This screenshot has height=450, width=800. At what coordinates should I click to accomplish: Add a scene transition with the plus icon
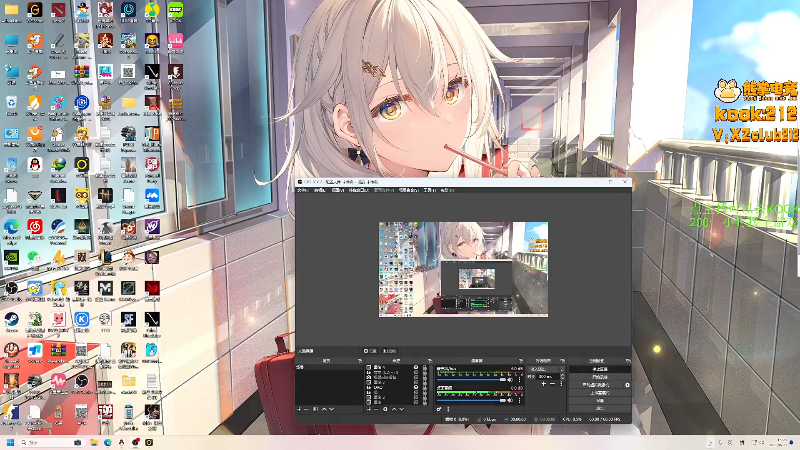[x=544, y=384]
